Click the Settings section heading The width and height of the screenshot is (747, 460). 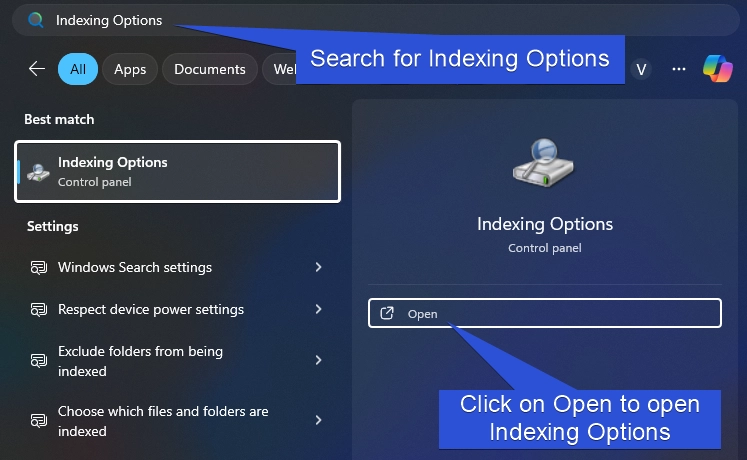(x=52, y=226)
